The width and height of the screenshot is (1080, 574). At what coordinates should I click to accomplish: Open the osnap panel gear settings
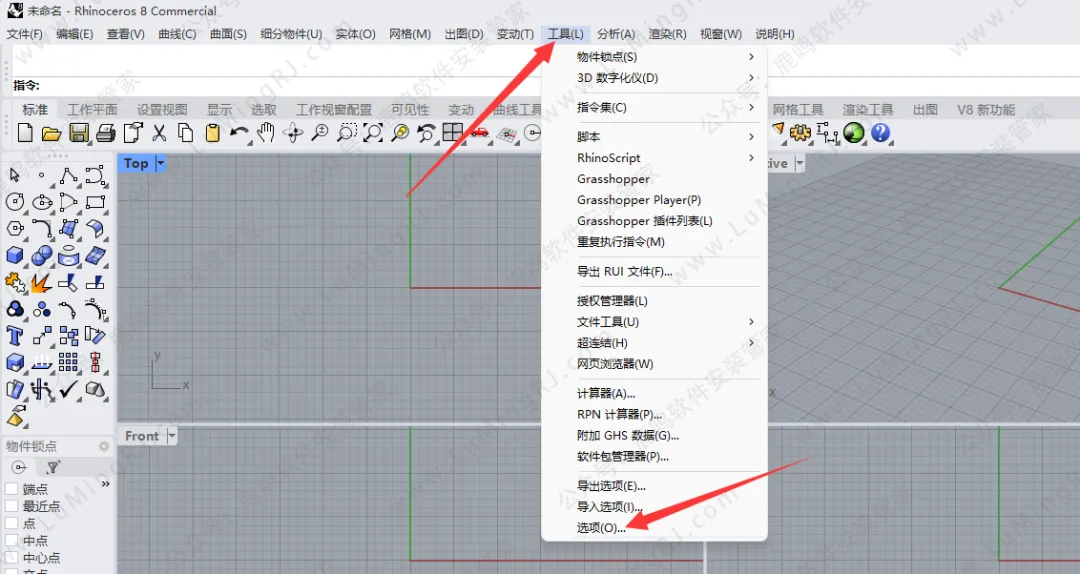point(104,447)
